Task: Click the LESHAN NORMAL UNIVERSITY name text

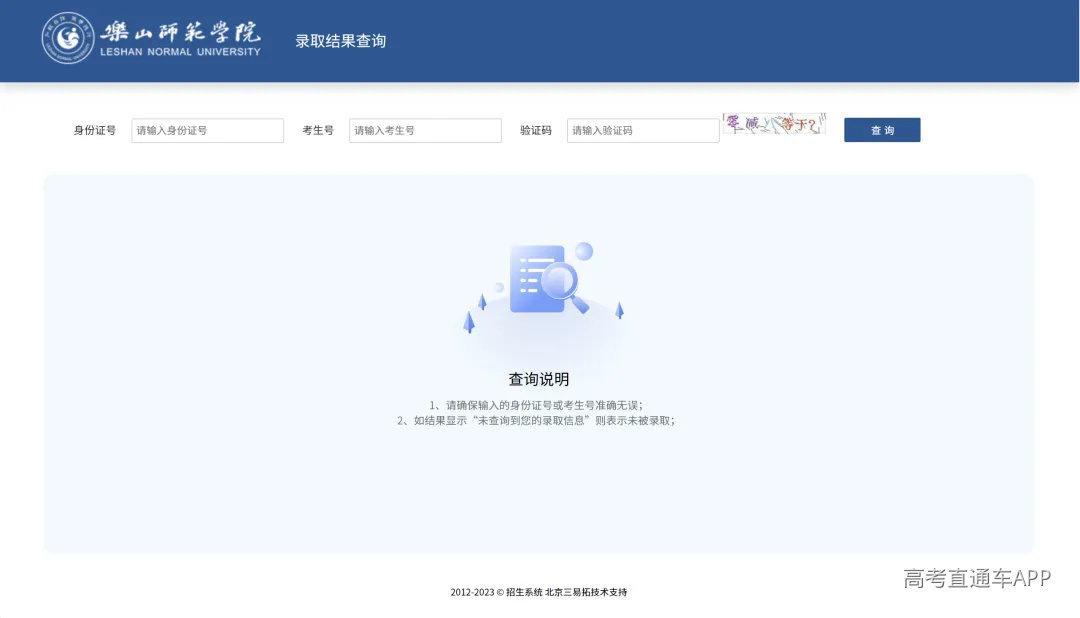Action: (180, 52)
